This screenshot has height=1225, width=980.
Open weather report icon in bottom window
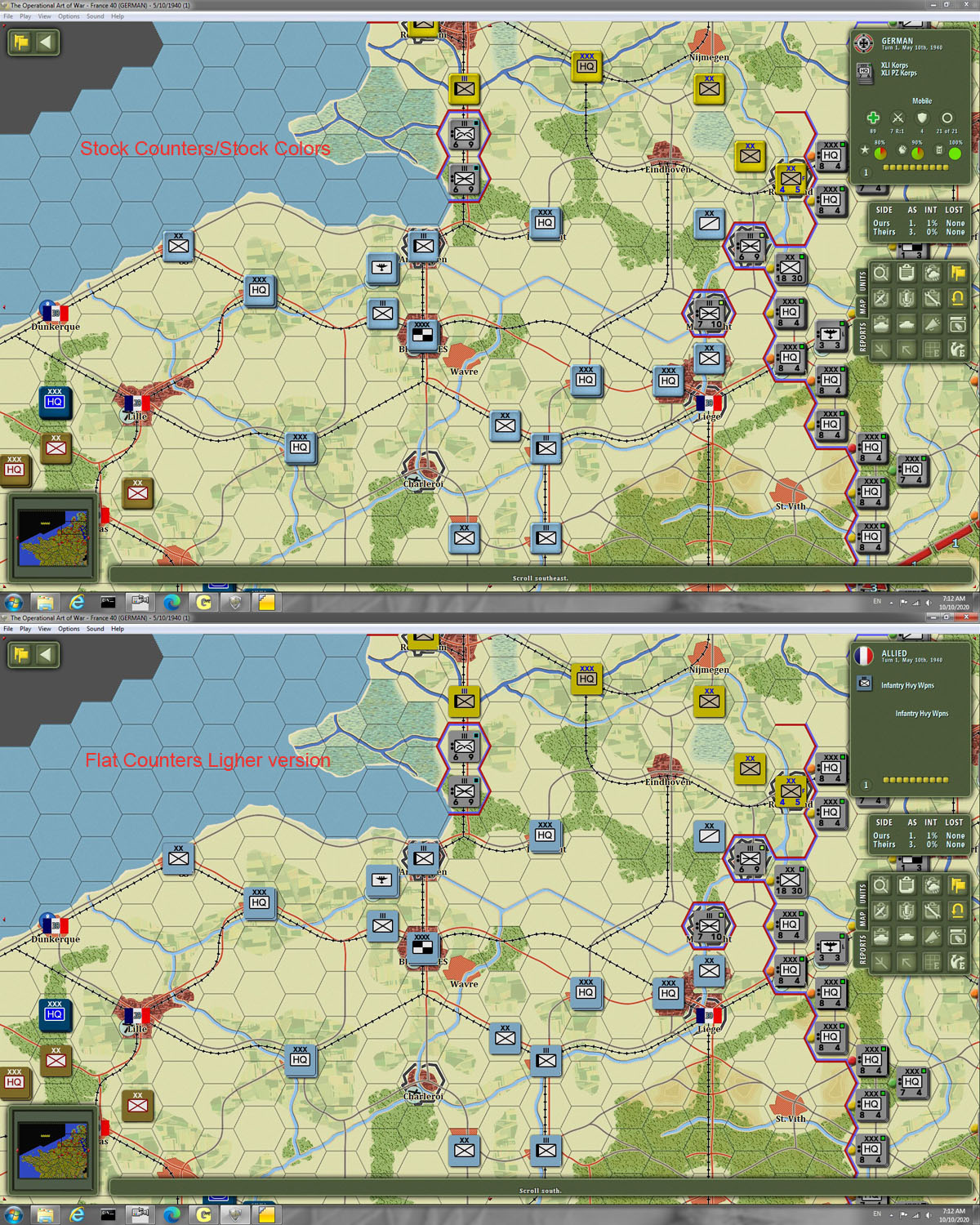[x=932, y=885]
